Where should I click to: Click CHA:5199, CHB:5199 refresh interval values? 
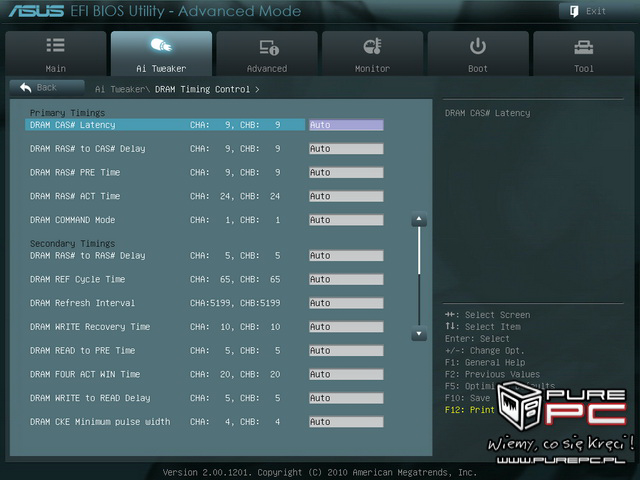[235, 303]
